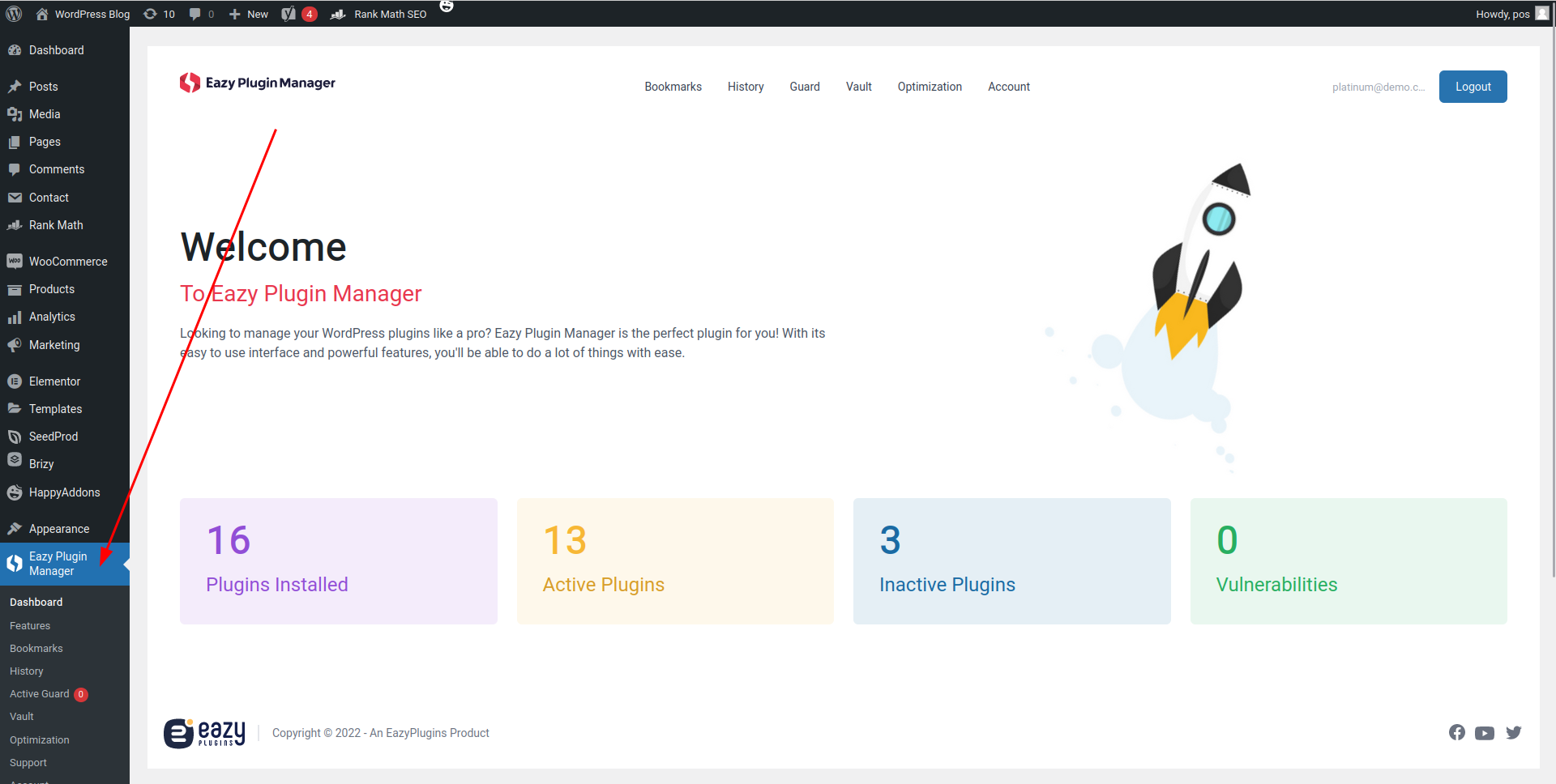The height and width of the screenshot is (784, 1556).
Task: Open the WordPress logo menu
Action: tap(14, 14)
